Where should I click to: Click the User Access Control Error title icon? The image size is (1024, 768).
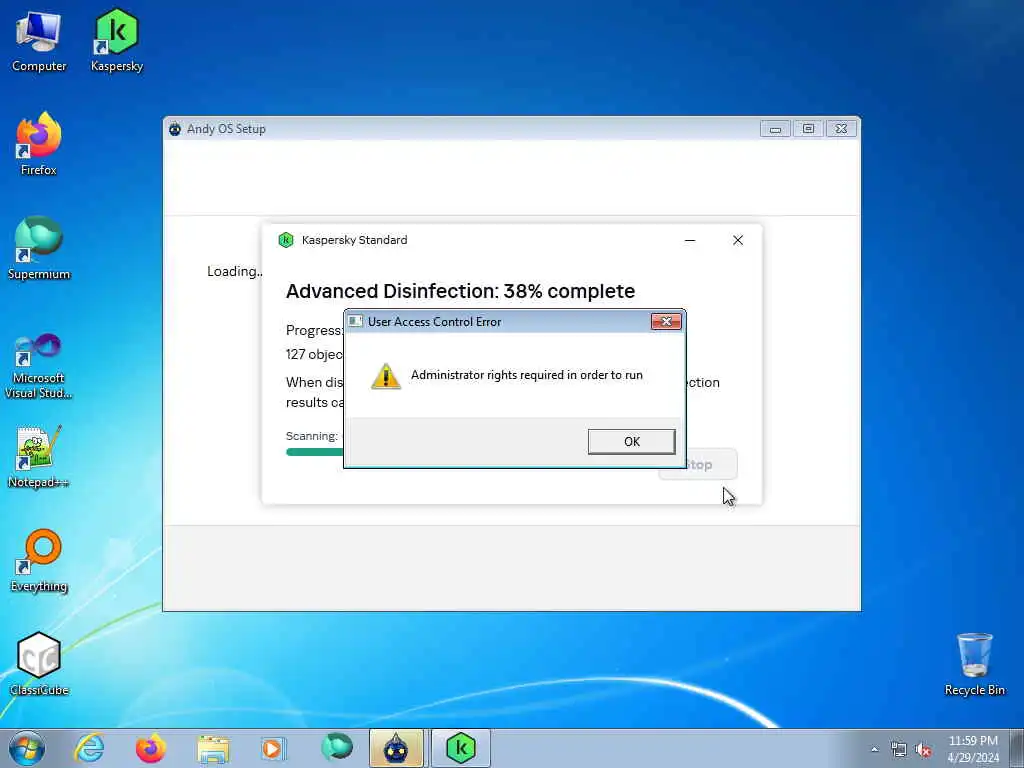[x=355, y=321]
